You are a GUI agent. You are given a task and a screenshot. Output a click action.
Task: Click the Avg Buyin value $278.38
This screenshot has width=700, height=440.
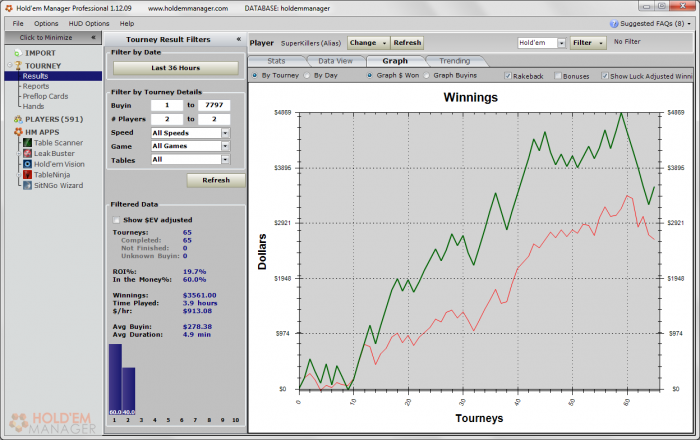click(x=197, y=327)
